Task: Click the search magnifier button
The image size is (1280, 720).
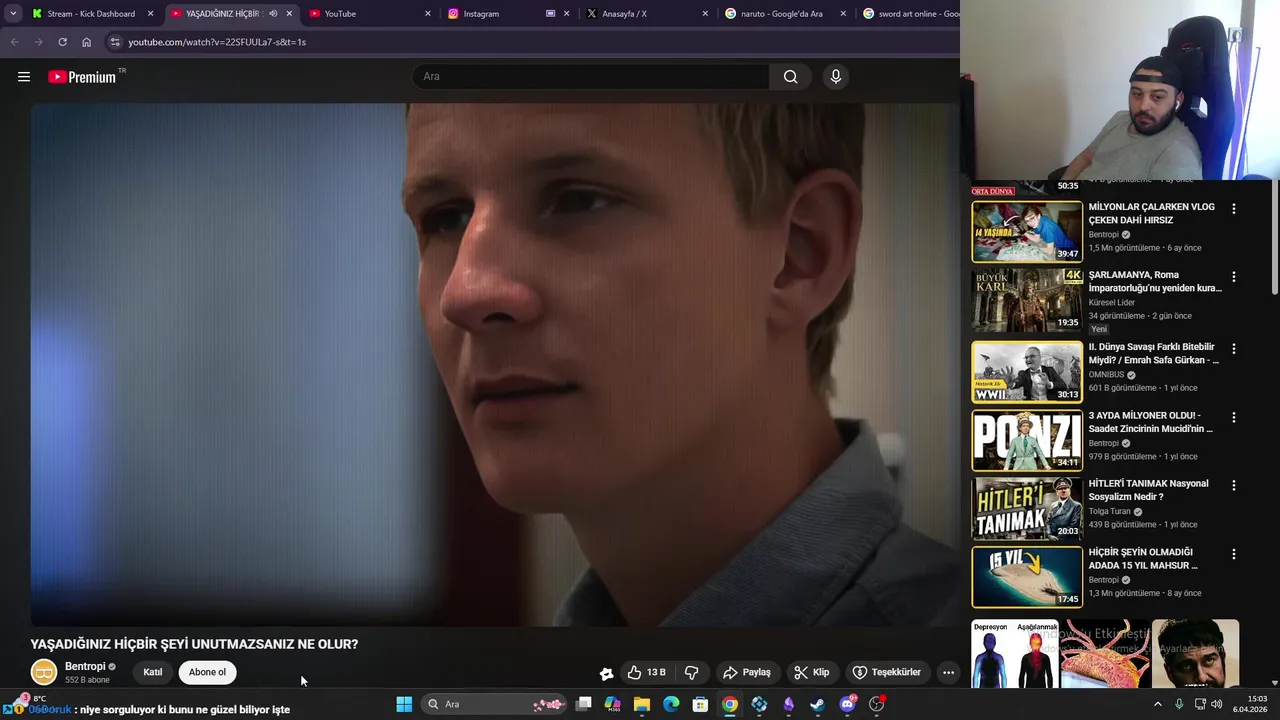Action: (x=791, y=77)
